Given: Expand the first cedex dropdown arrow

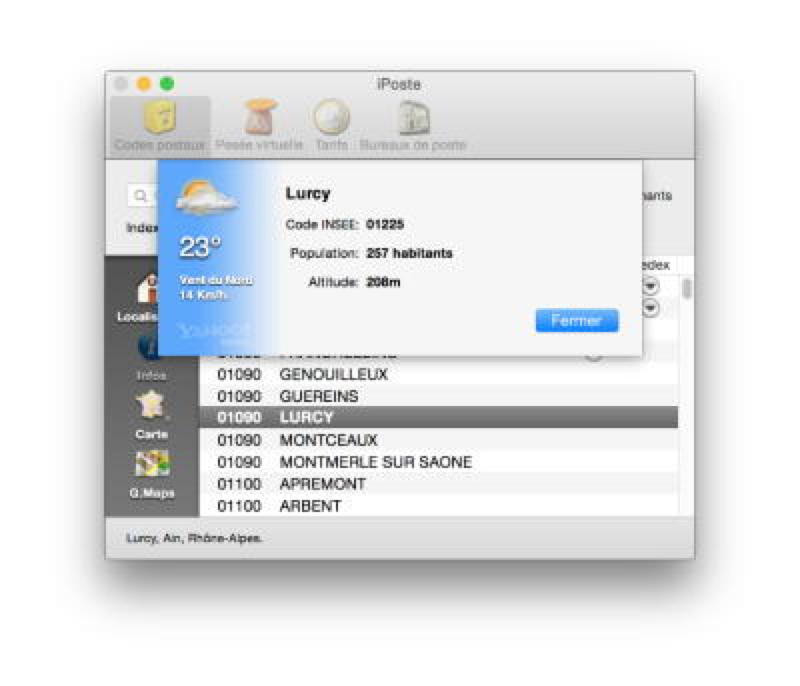Looking at the screenshot, I should pyautogui.click(x=651, y=286).
